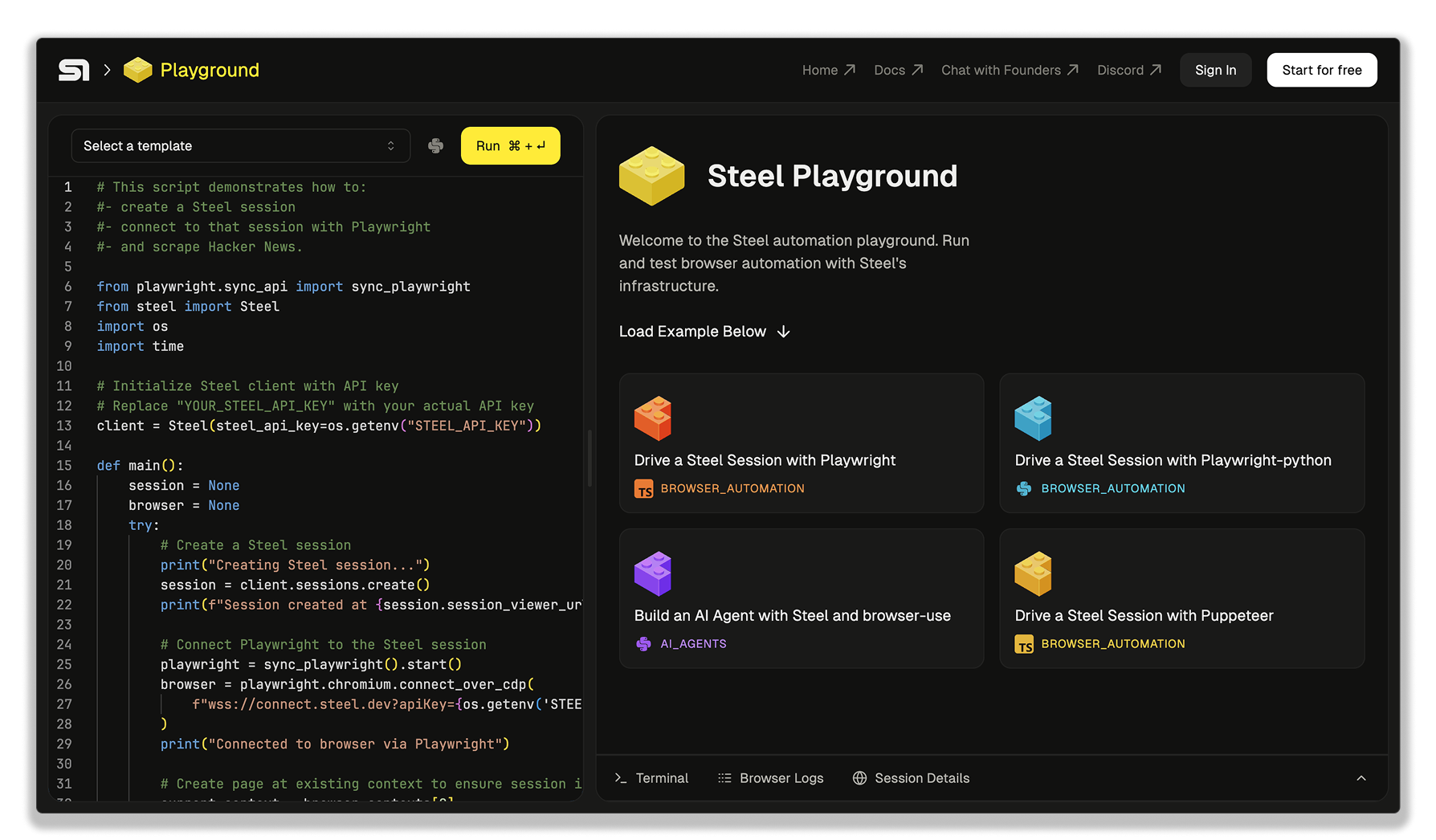Click the list icon beside Browser Logs
The height and width of the screenshot is (840, 1436).
(724, 777)
